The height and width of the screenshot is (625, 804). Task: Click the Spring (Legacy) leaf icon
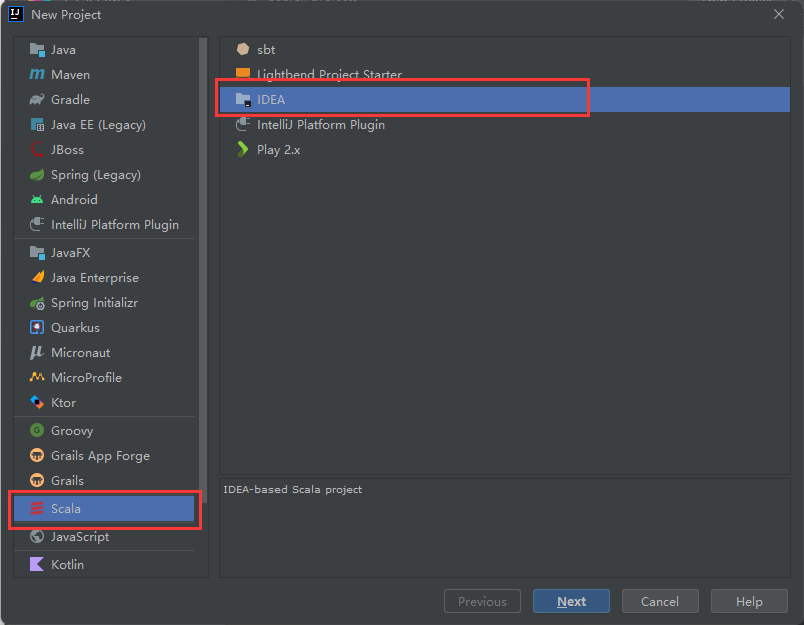pyautogui.click(x=37, y=175)
